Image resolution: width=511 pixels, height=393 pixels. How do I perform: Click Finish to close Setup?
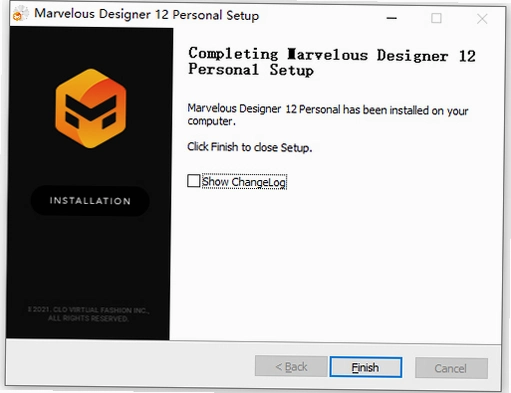coord(366,367)
